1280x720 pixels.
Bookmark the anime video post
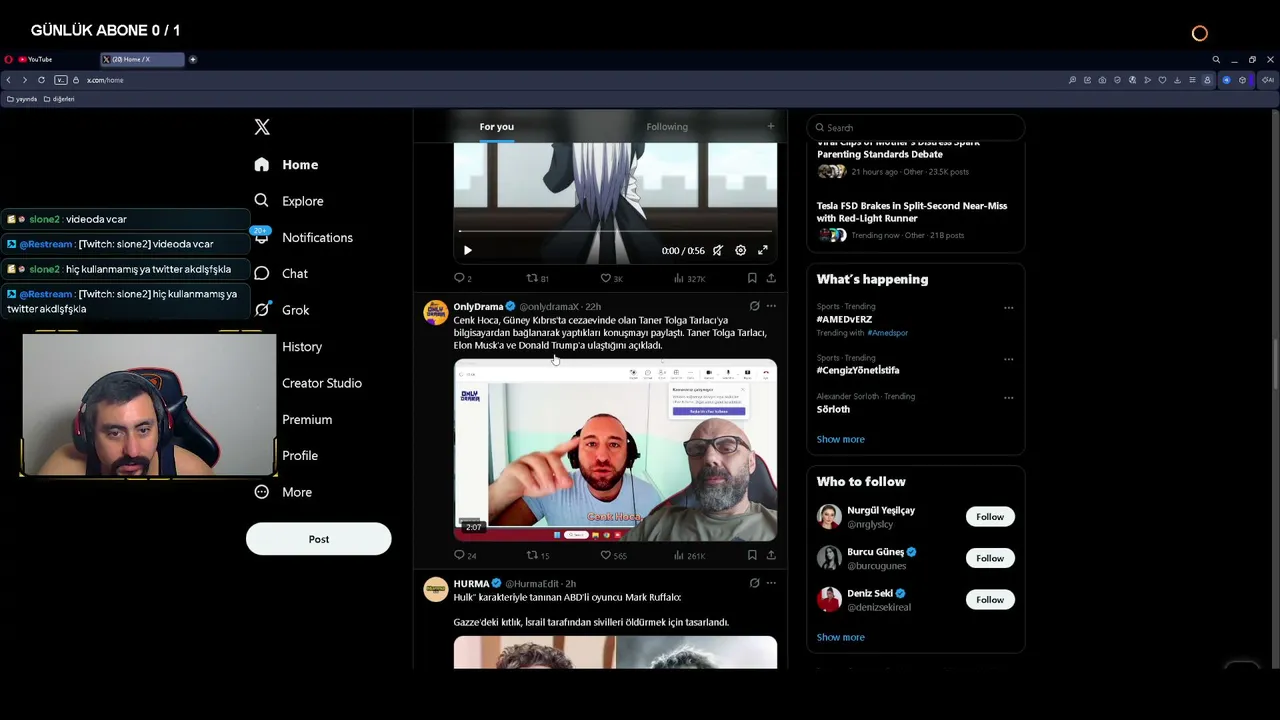pos(752,278)
